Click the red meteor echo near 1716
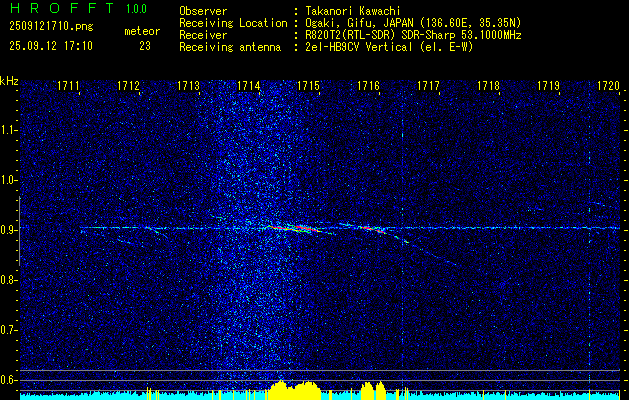This screenshot has width=629, height=400. (372, 229)
